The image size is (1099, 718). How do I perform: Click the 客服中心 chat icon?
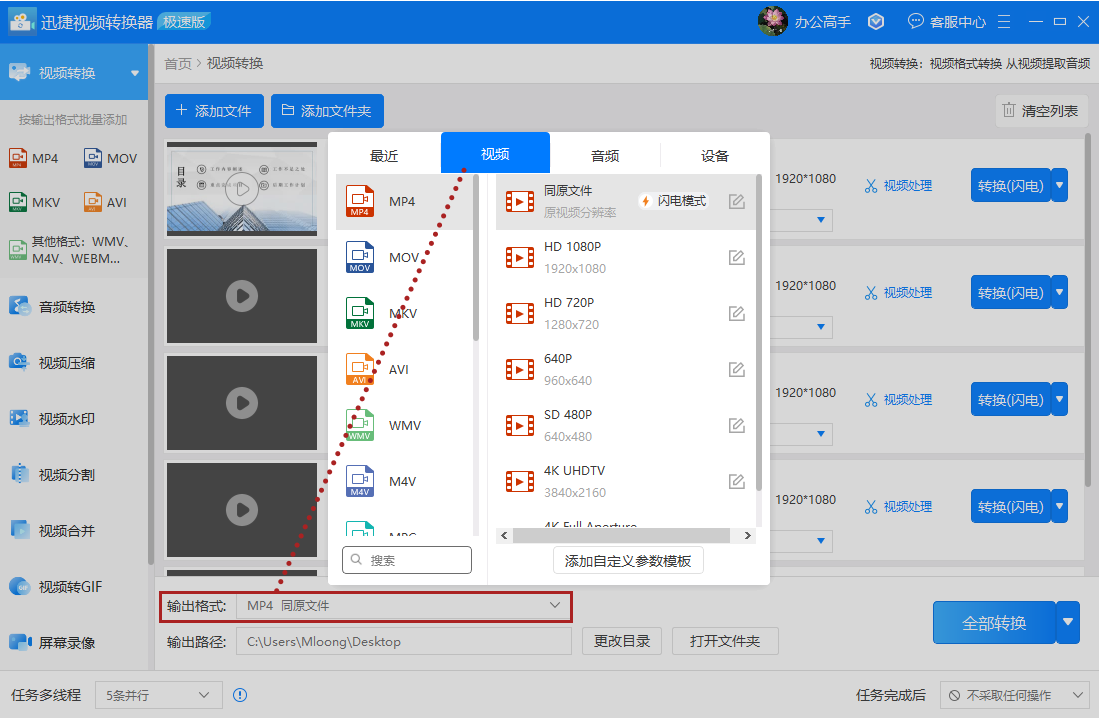(915, 21)
